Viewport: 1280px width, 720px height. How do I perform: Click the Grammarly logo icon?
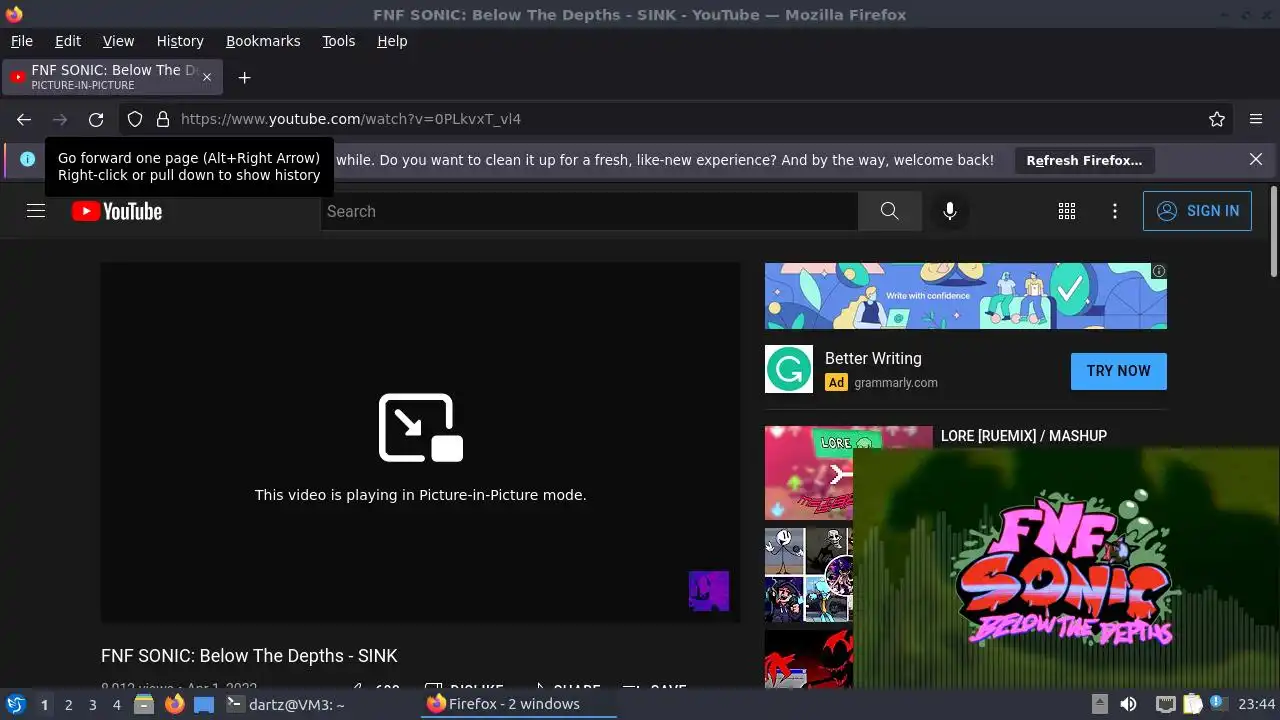789,370
